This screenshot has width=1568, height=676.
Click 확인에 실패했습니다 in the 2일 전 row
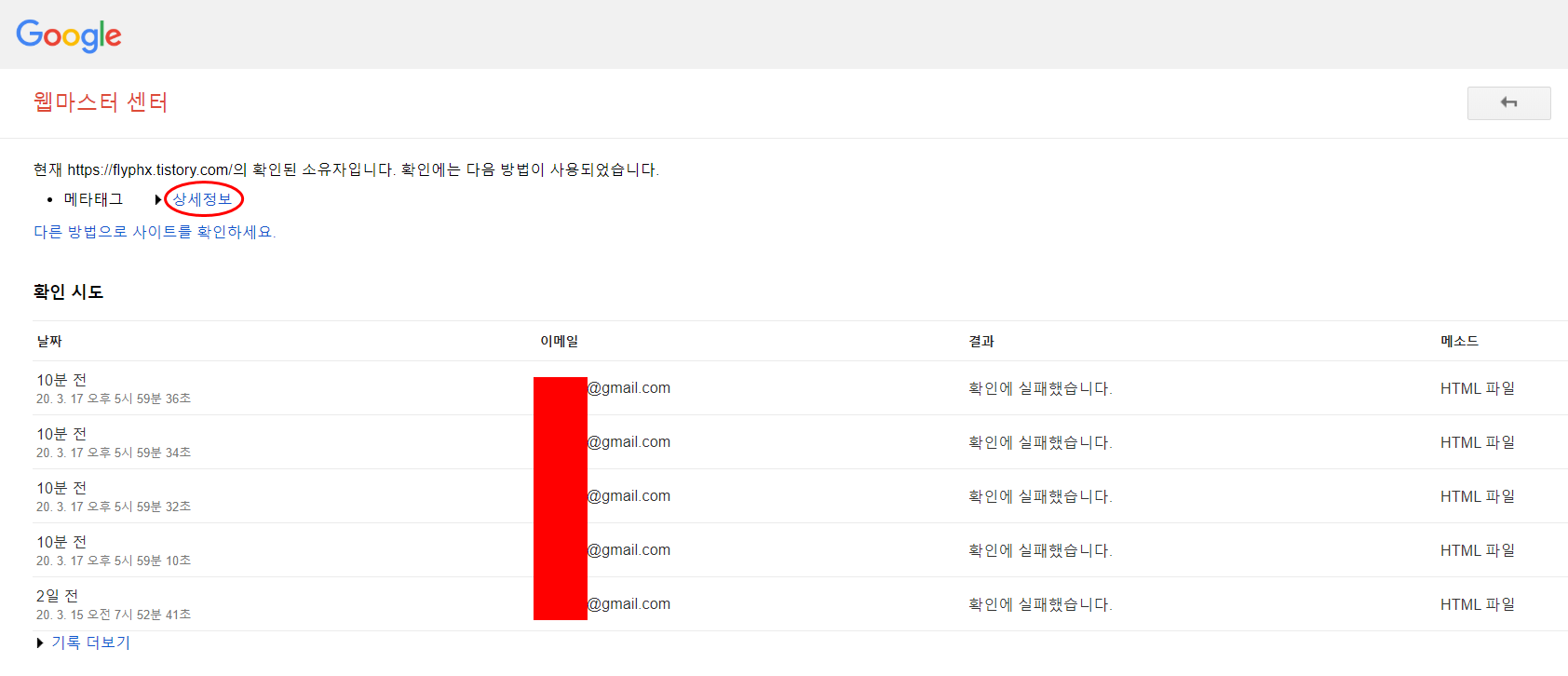1040,604
